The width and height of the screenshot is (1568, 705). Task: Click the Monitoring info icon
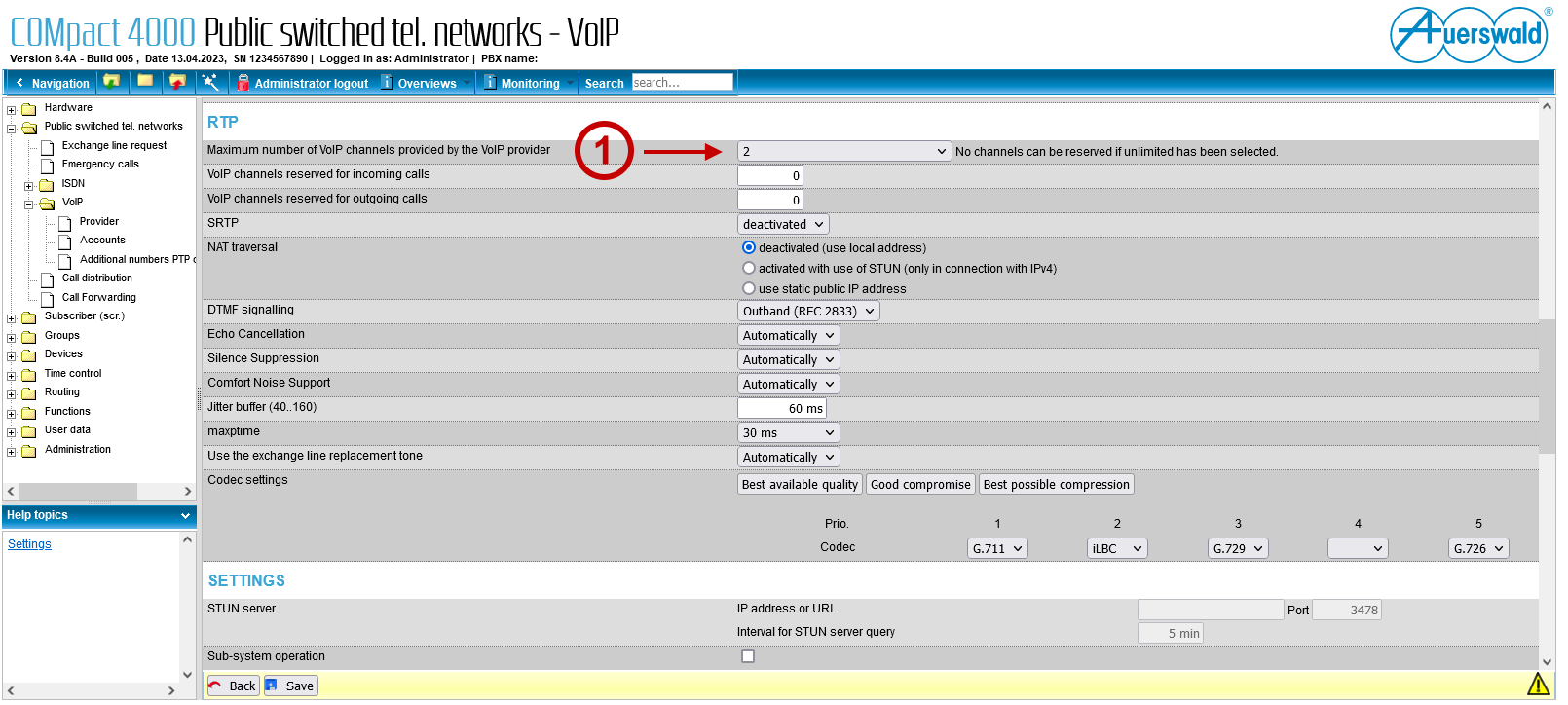click(x=490, y=83)
